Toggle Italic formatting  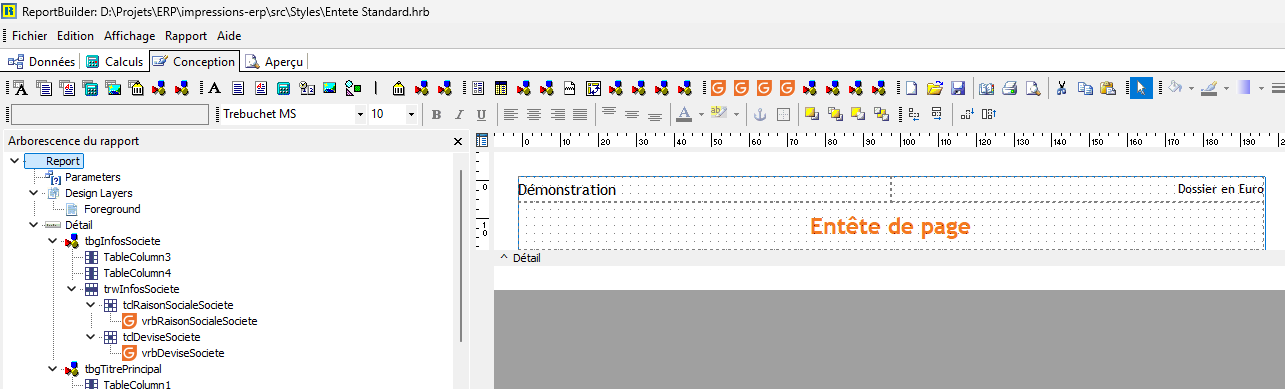tap(459, 114)
